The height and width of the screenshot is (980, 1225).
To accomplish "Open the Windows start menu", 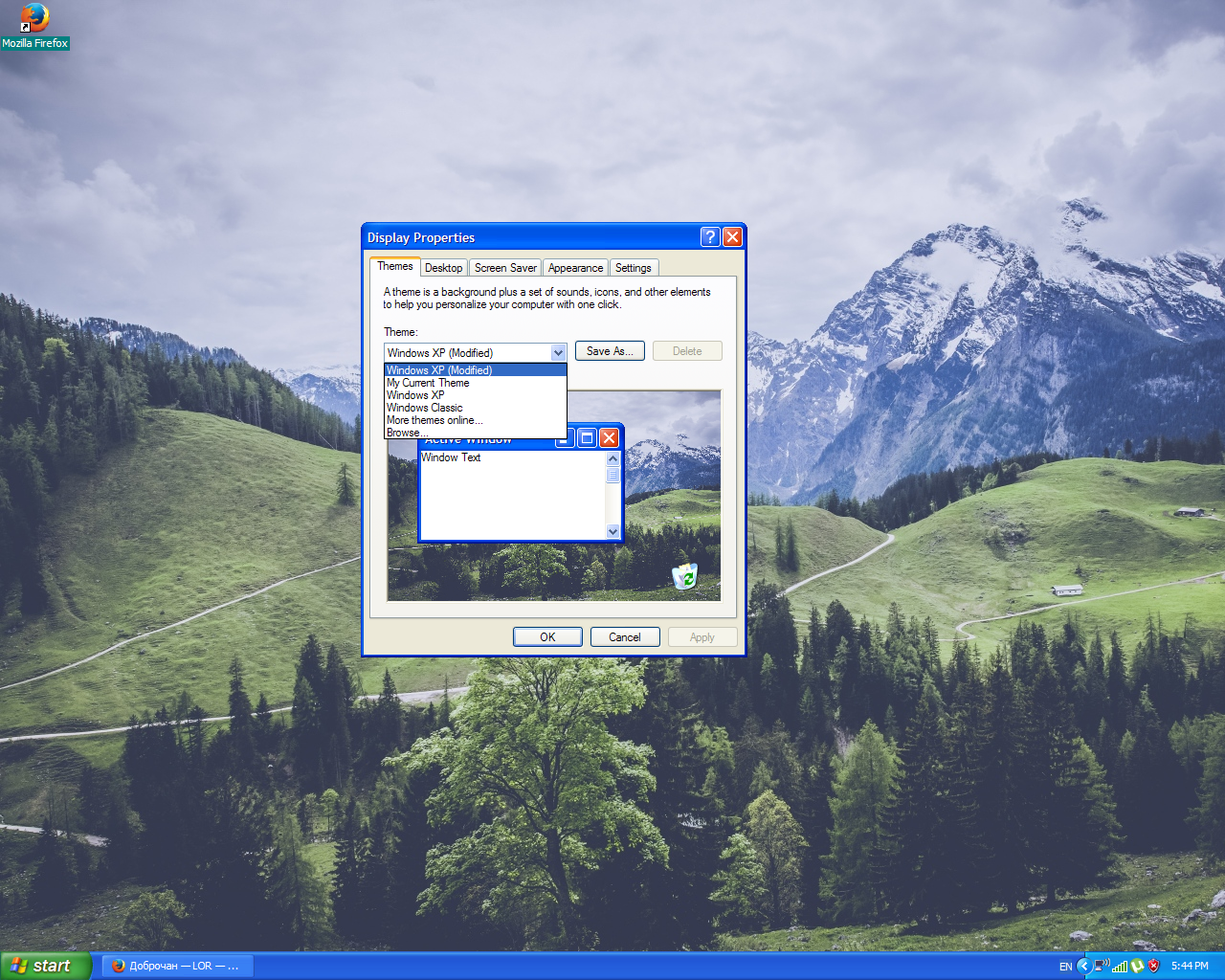I will (45, 966).
